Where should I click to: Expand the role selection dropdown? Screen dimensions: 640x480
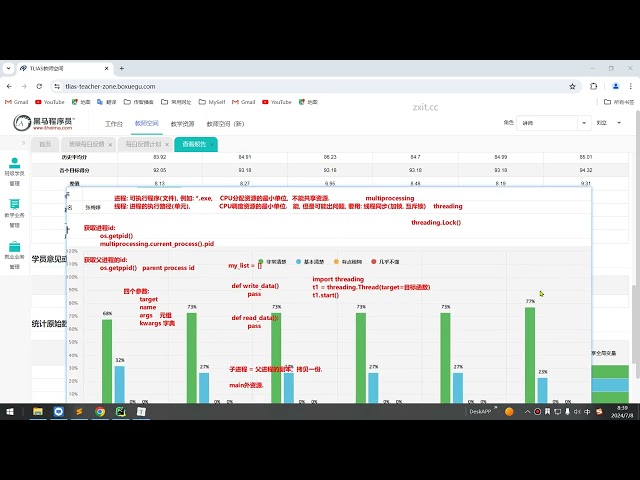click(553, 123)
